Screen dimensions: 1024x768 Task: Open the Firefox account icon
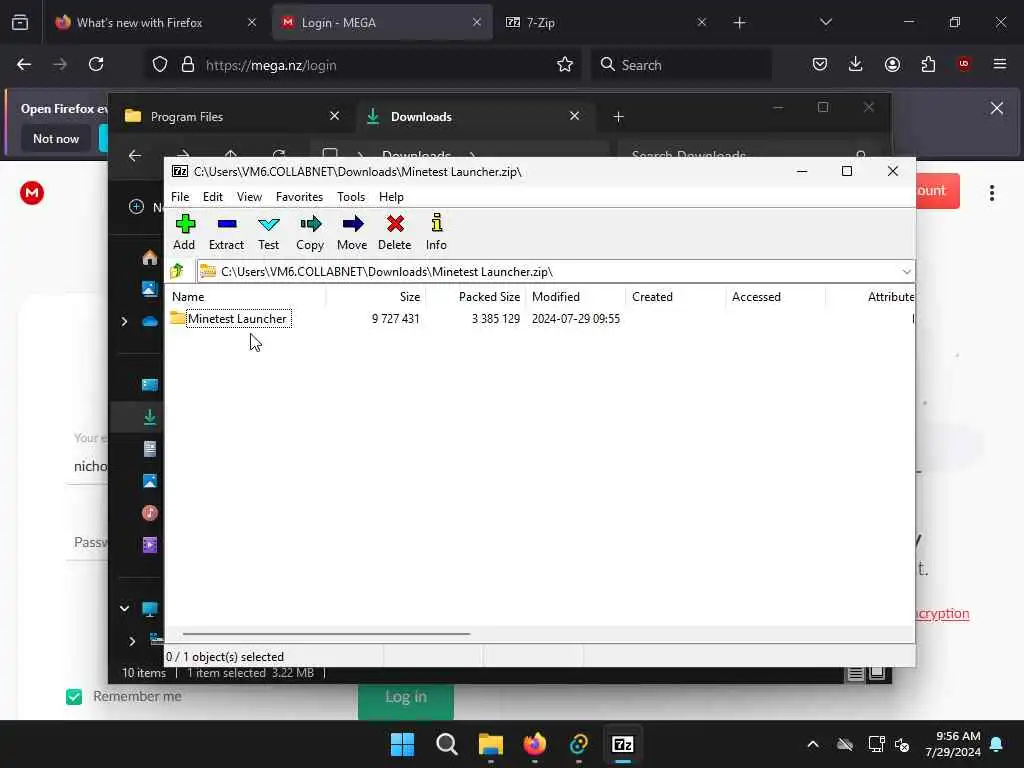tap(892, 64)
